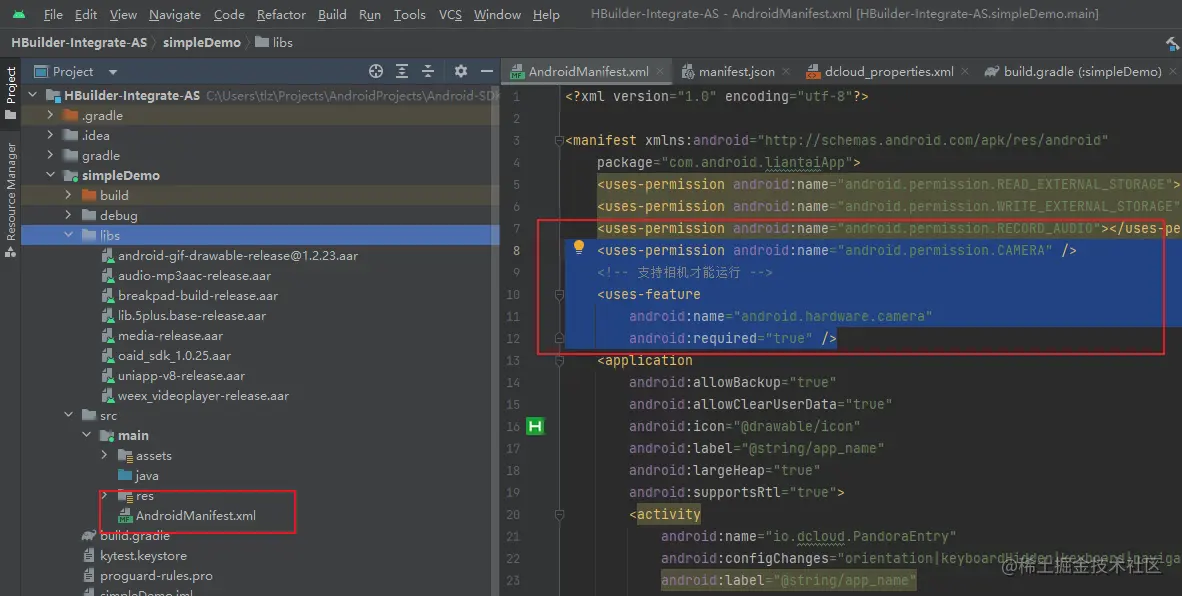Open the Code menu
The image size is (1182, 596).
point(229,14)
